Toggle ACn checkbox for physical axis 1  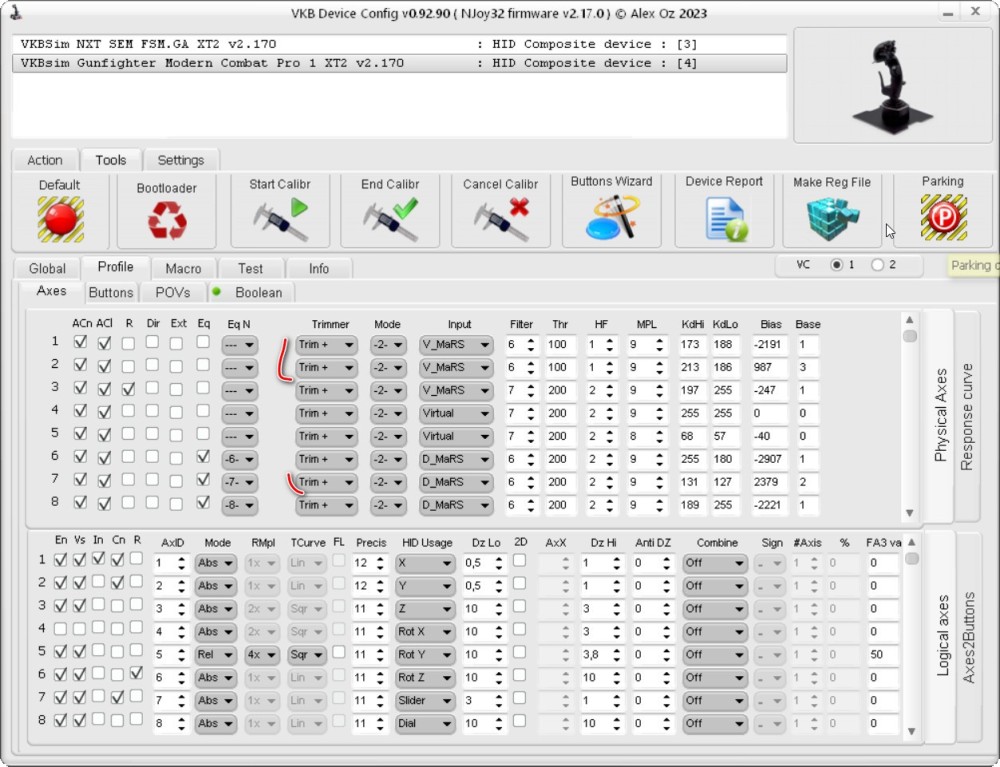pos(80,343)
